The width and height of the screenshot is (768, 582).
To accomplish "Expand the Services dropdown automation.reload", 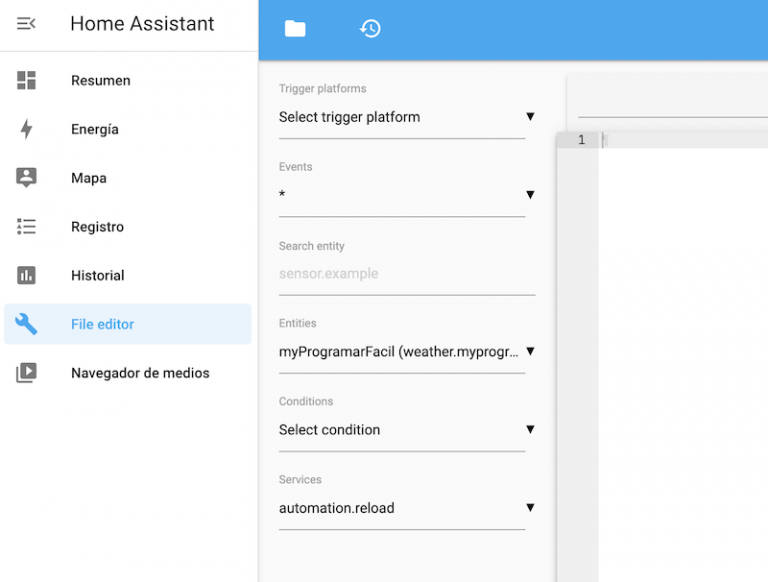I will (x=407, y=508).
